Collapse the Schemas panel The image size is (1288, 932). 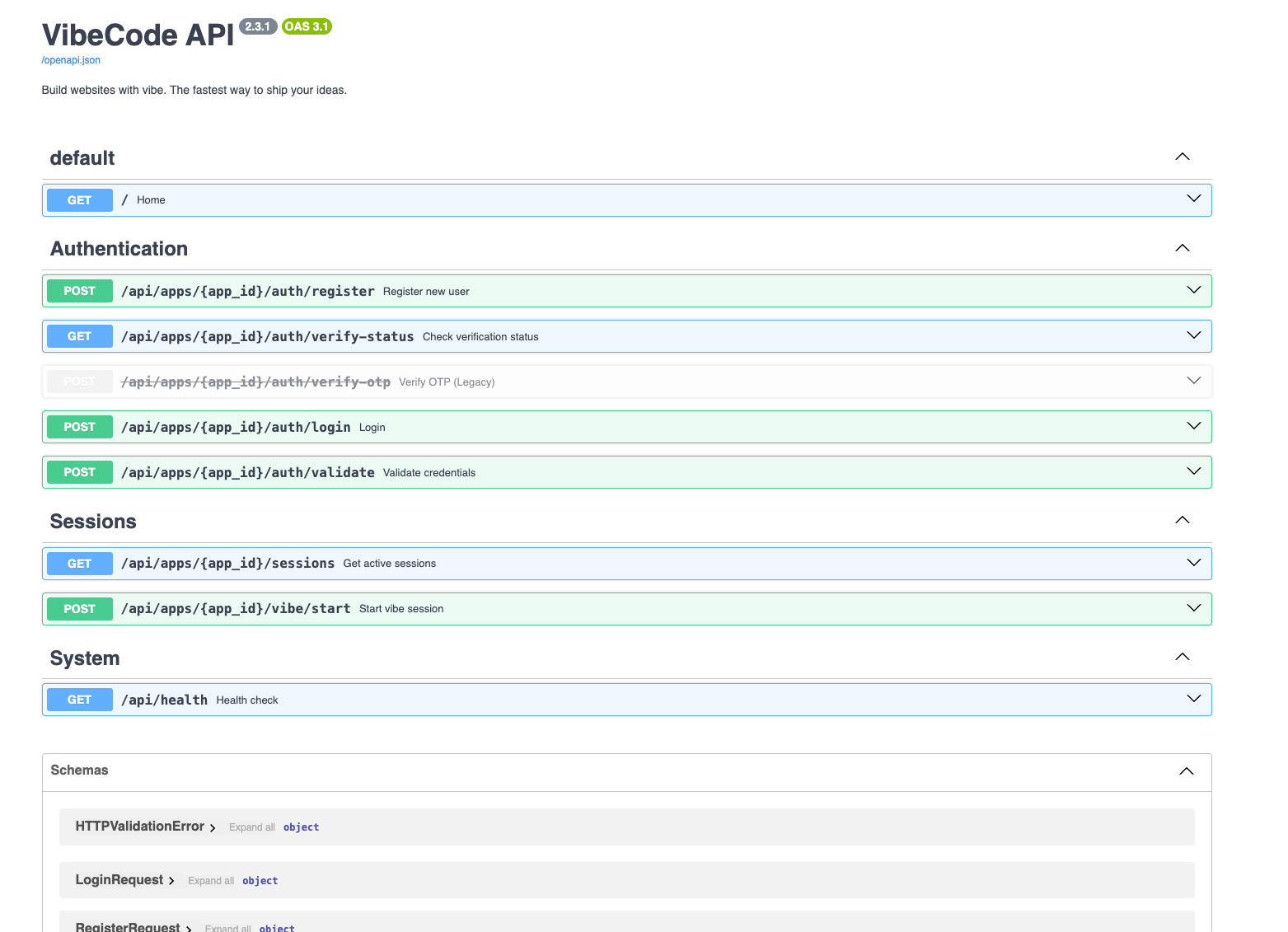pos(1186,771)
